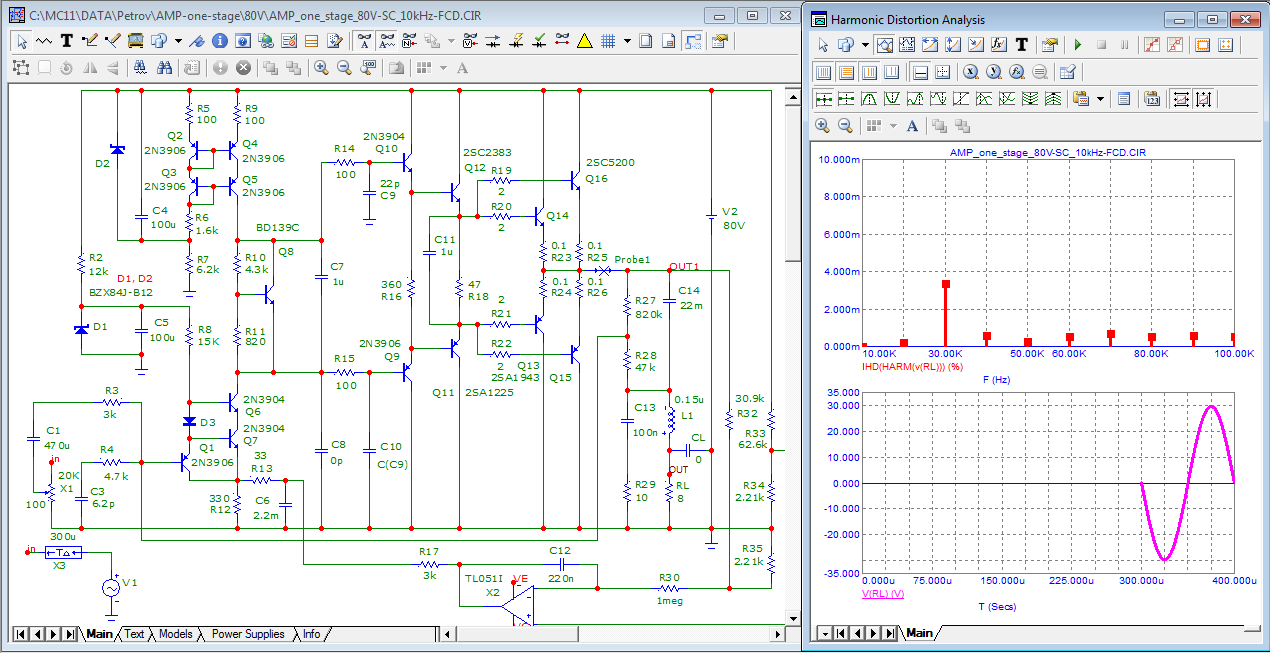Open the Power Supplies tab
The height and width of the screenshot is (653, 1270).
pyautogui.click(x=248, y=634)
